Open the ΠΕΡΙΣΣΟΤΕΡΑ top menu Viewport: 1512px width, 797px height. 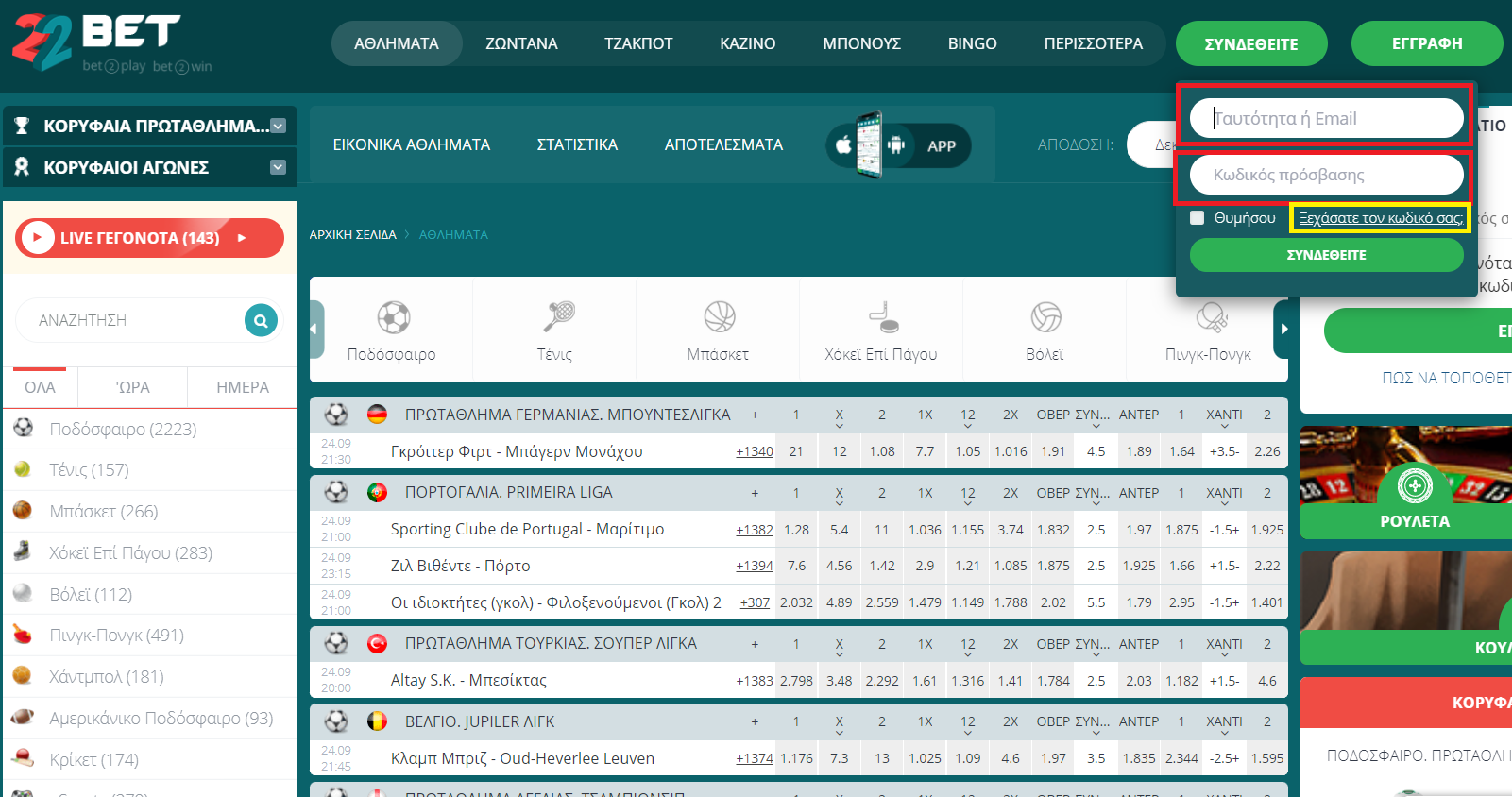click(1094, 43)
